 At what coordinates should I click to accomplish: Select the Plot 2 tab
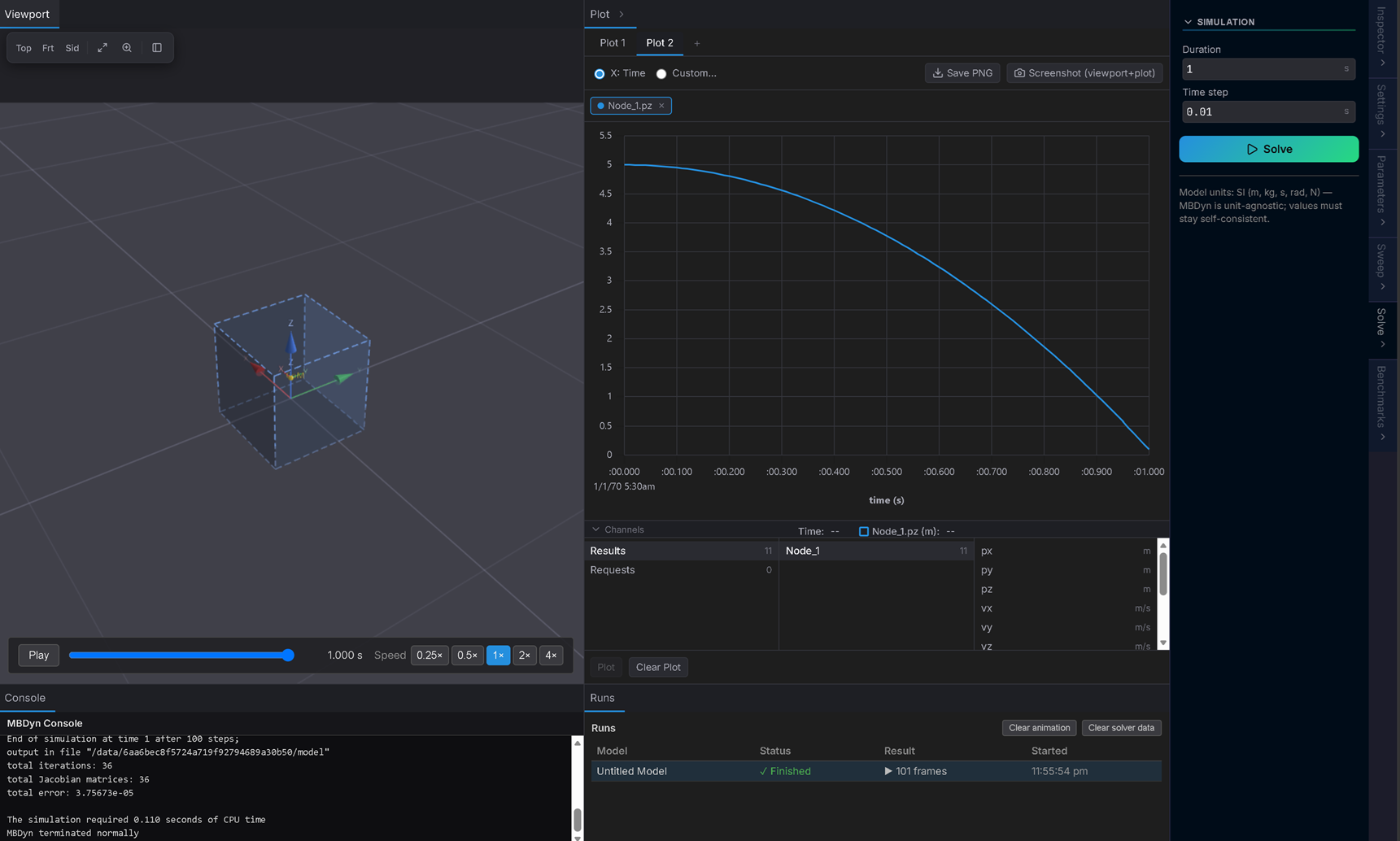(660, 43)
